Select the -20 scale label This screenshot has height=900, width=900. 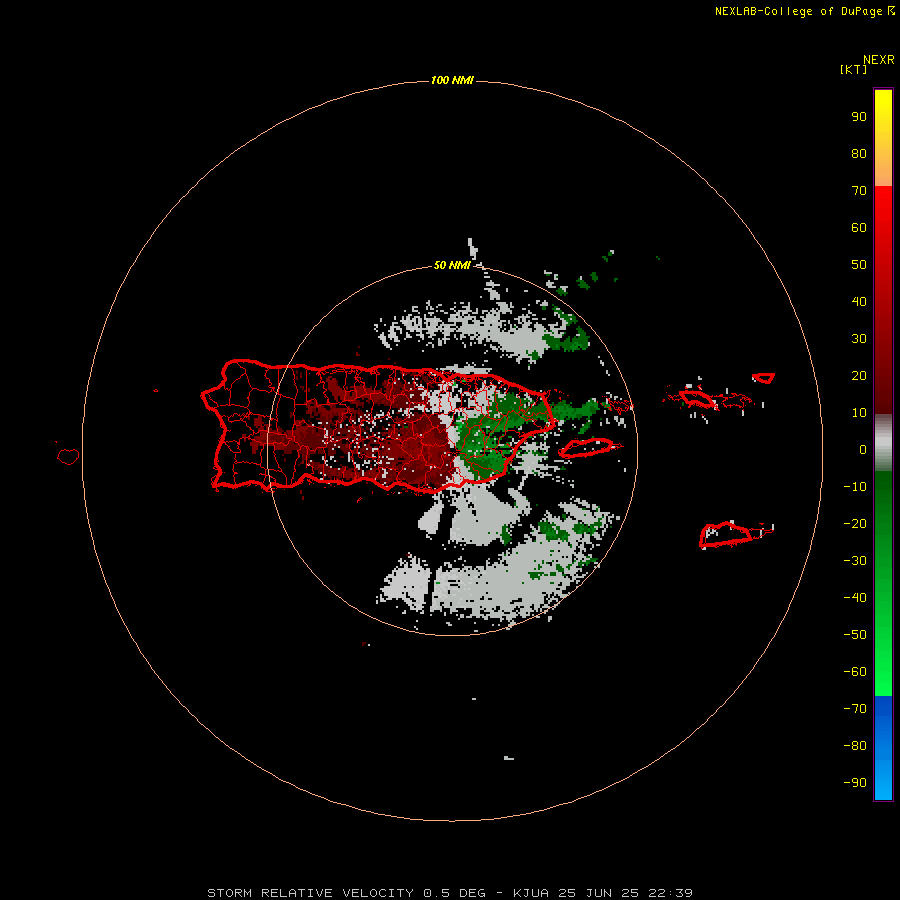point(855,523)
